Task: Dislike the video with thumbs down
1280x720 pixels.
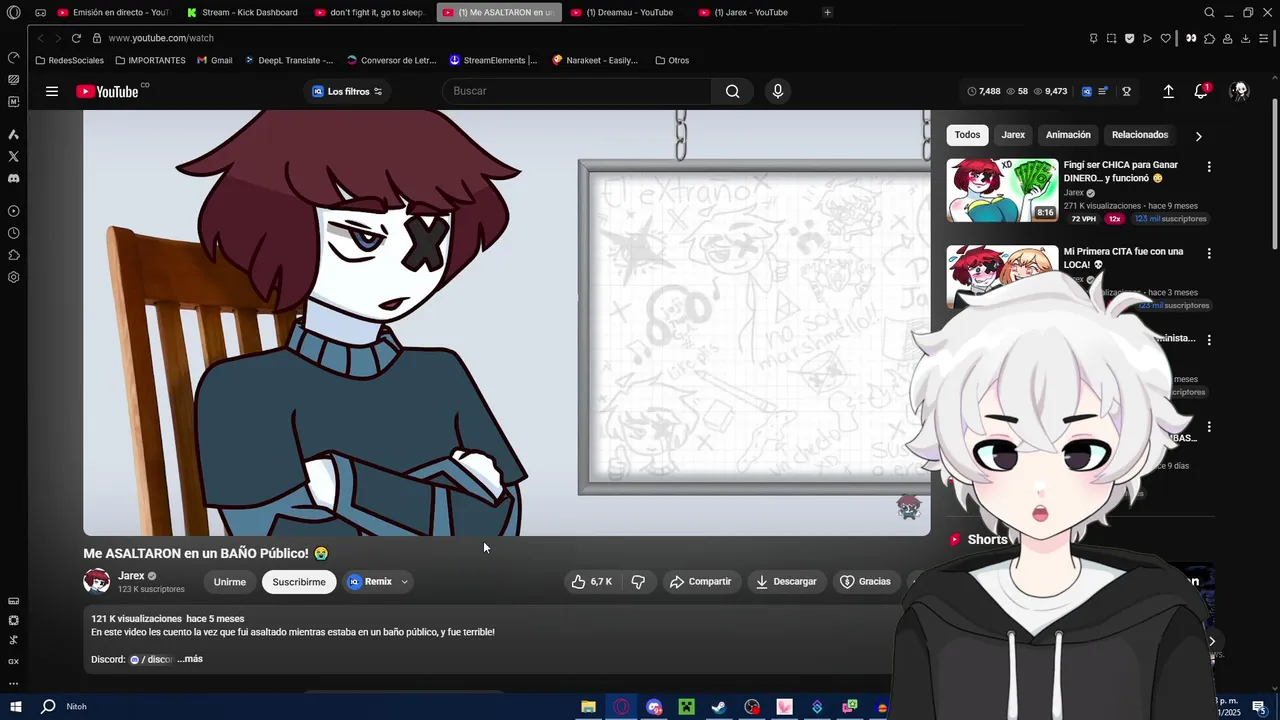Action: tap(638, 582)
